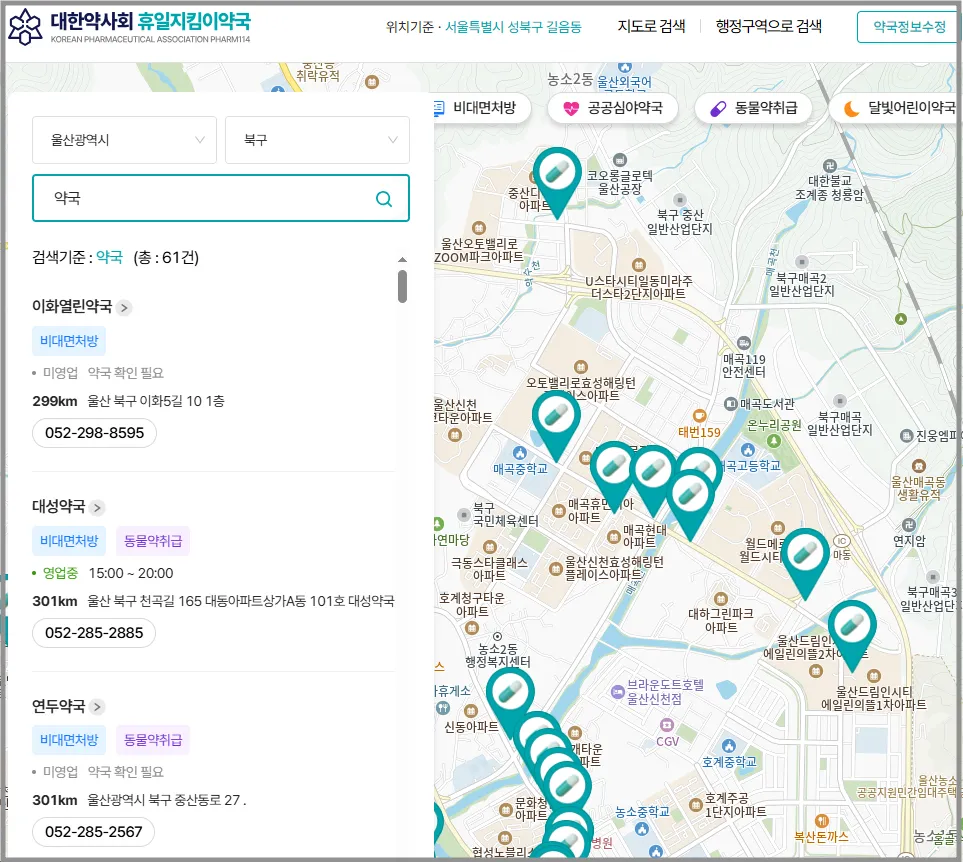Screen dimensions: 963x862
Task: Click 비대면처방 tag under 이화열린약국
Action: click(69, 341)
